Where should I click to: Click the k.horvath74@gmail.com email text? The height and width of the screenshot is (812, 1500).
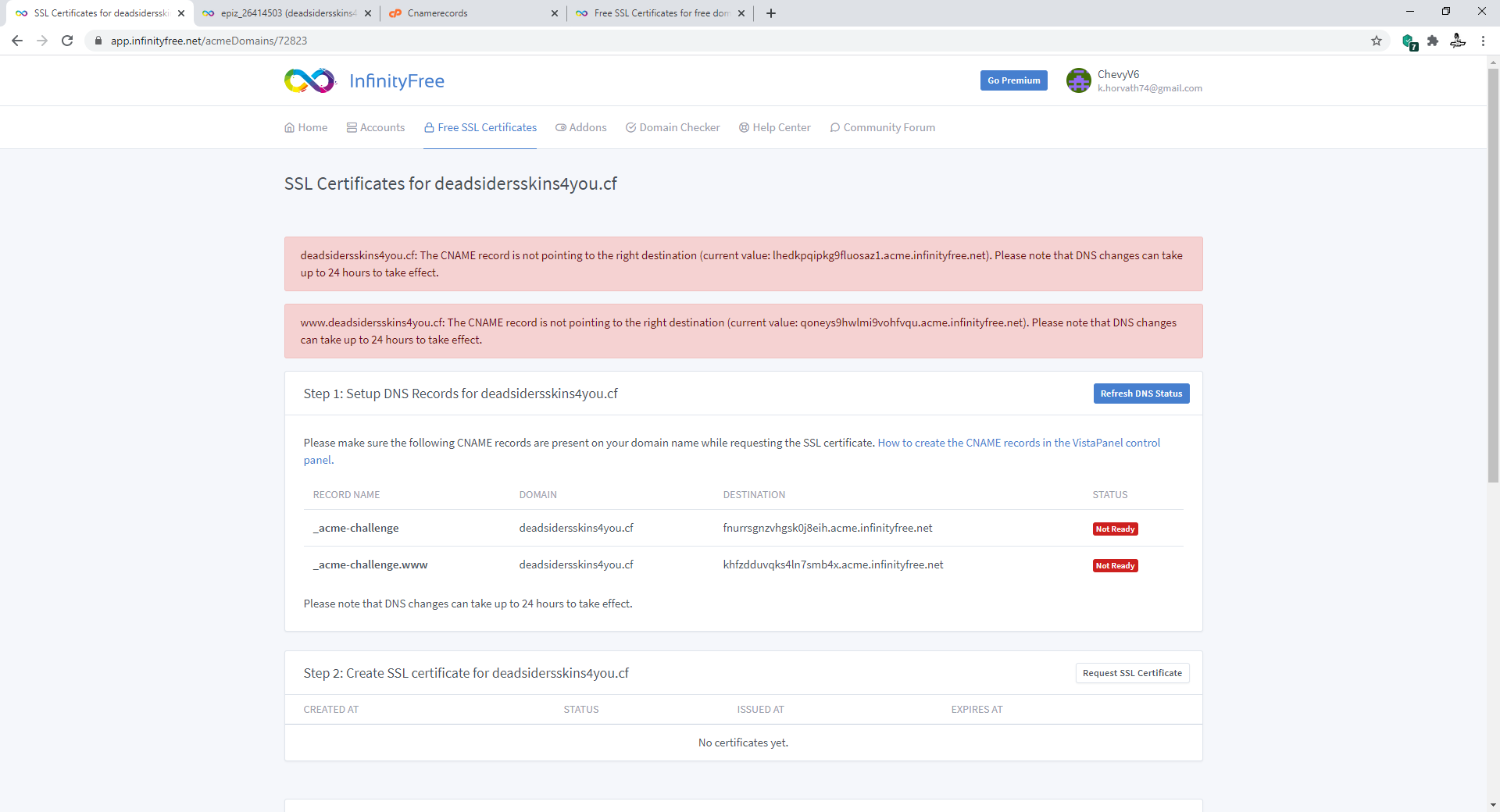pyautogui.click(x=1149, y=88)
